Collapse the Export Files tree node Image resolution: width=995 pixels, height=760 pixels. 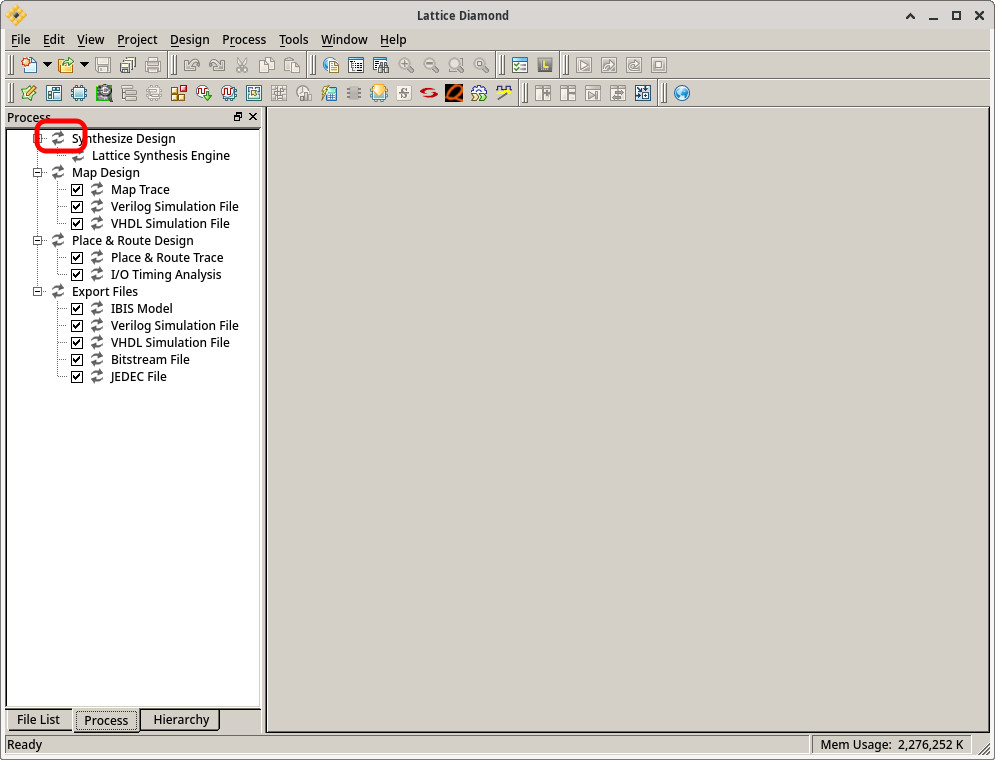pos(37,292)
